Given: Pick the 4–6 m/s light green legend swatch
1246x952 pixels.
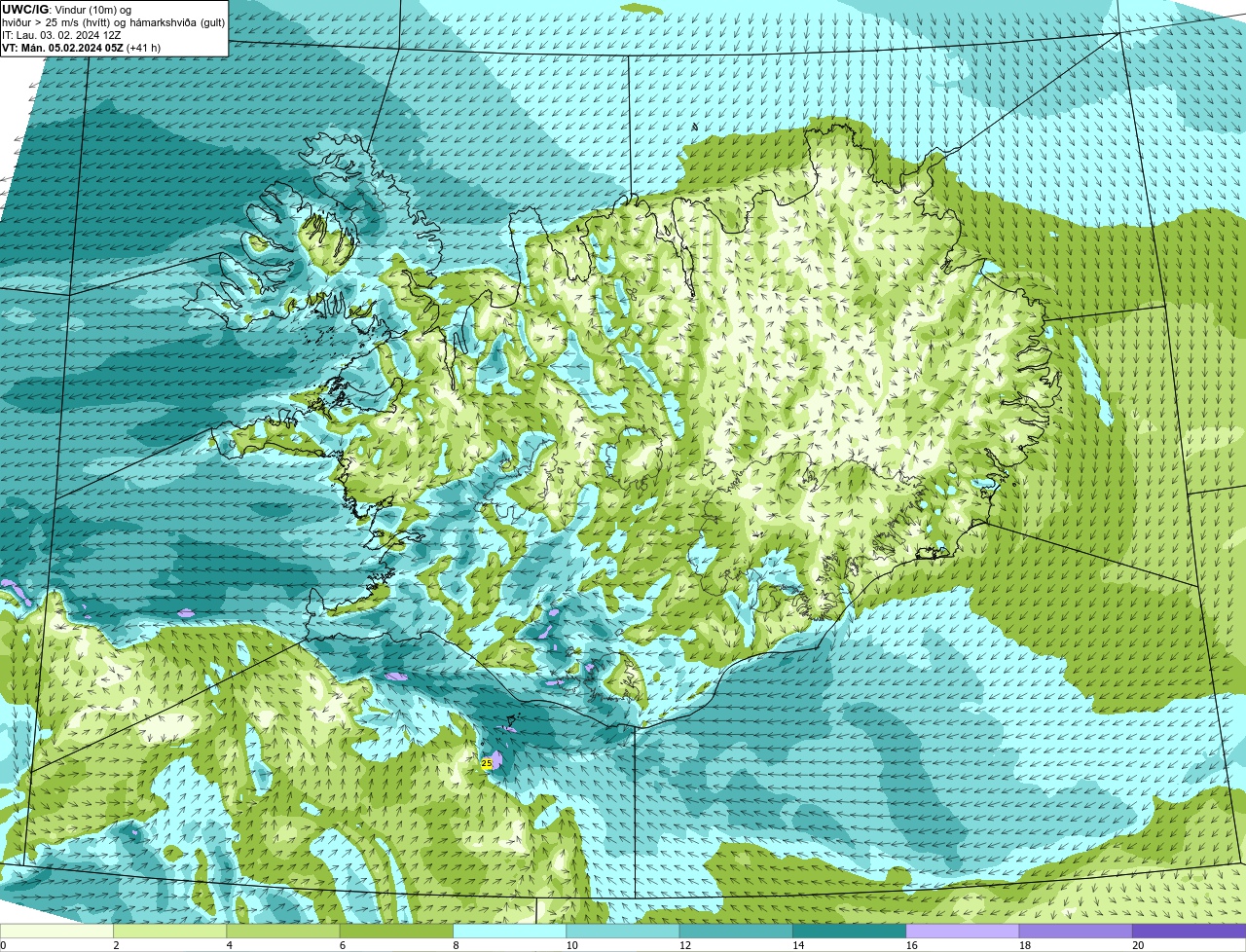Looking at the screenshot, I should click(x=284, y=932).
